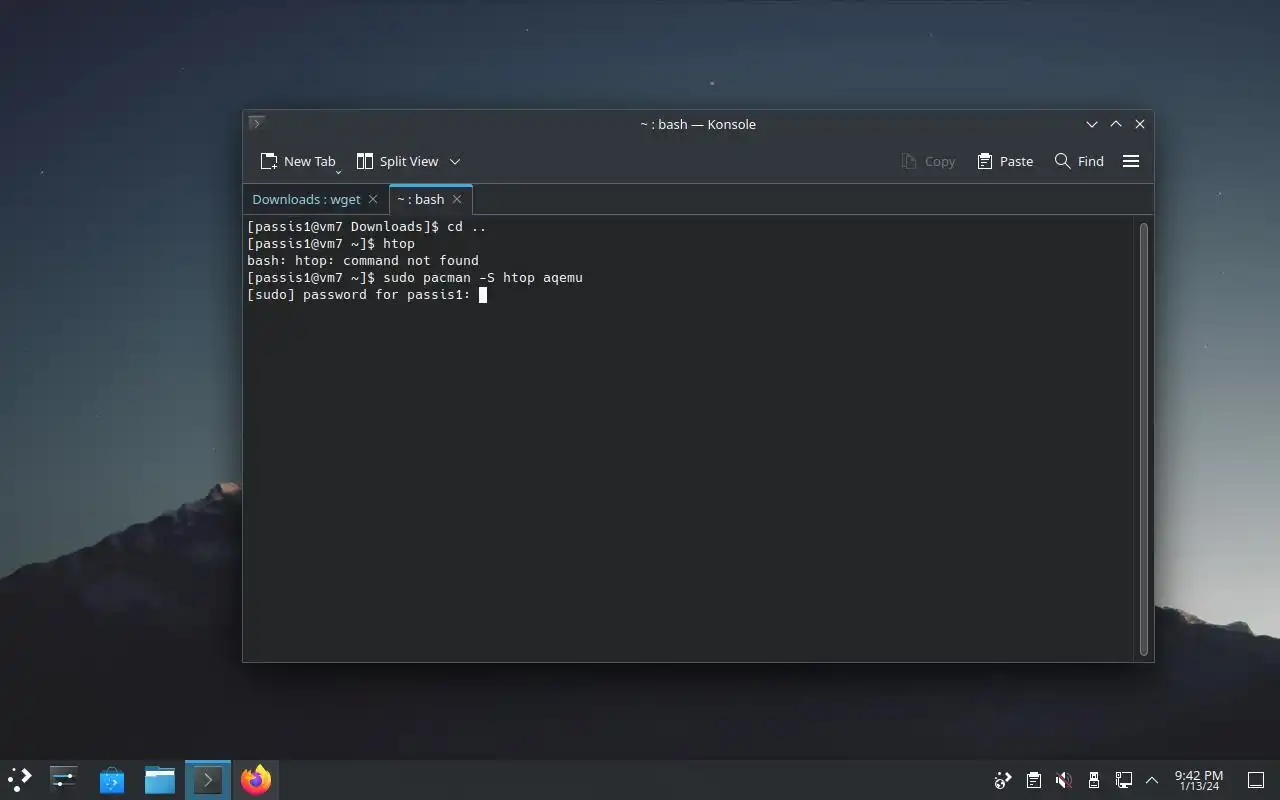
Task: Open the network connections tray icon
Action: pyautogui.click(x=1124, y=780)
